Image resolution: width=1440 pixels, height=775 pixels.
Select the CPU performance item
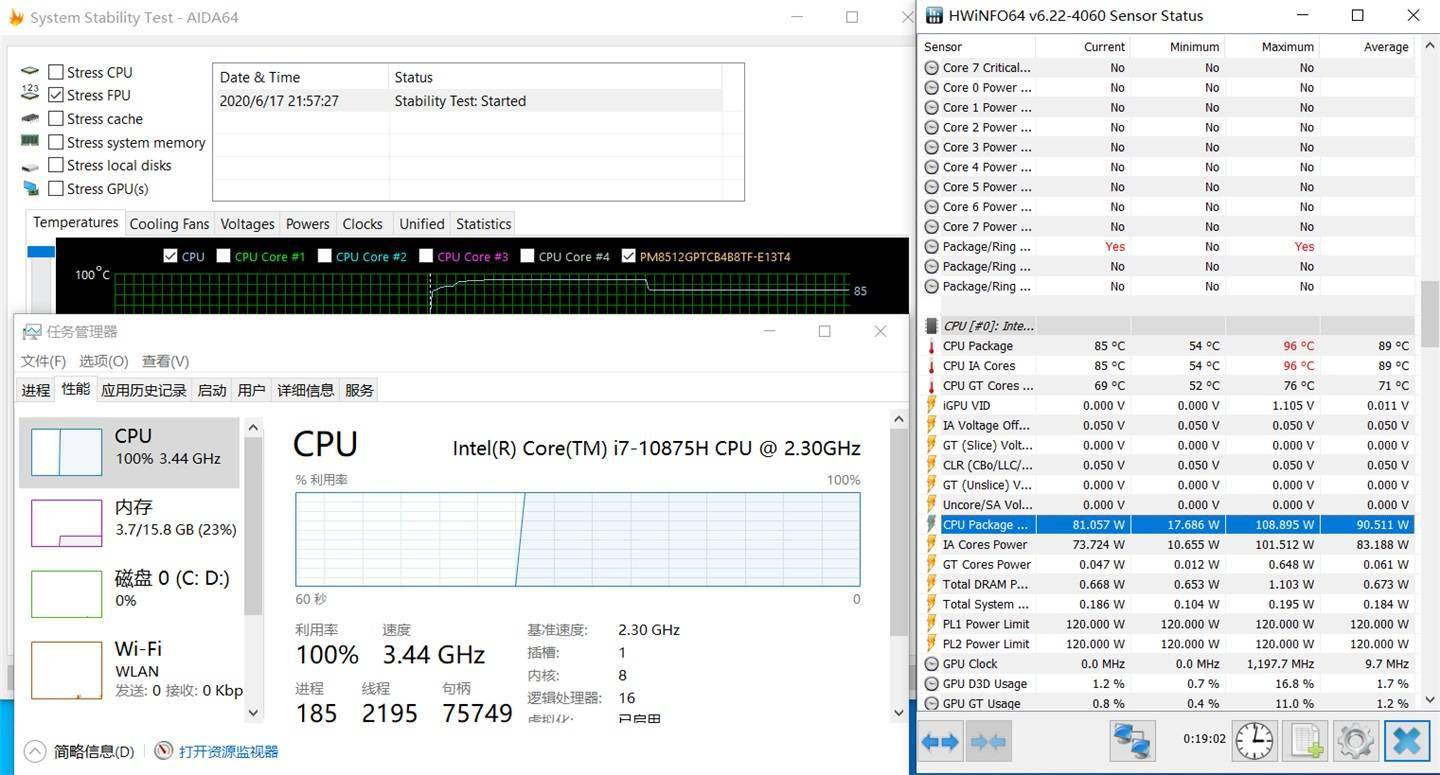[130, 452]
